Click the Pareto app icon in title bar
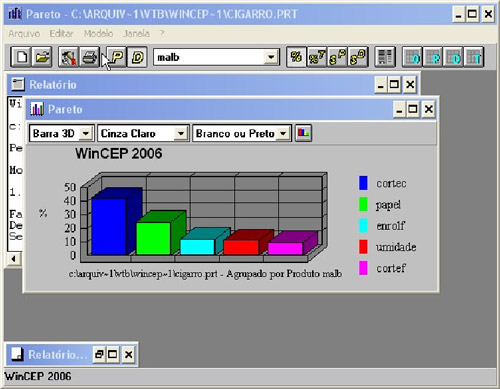The width and height of the screenshot is (500, 389). pyautogui.click(x=15, y=14)
